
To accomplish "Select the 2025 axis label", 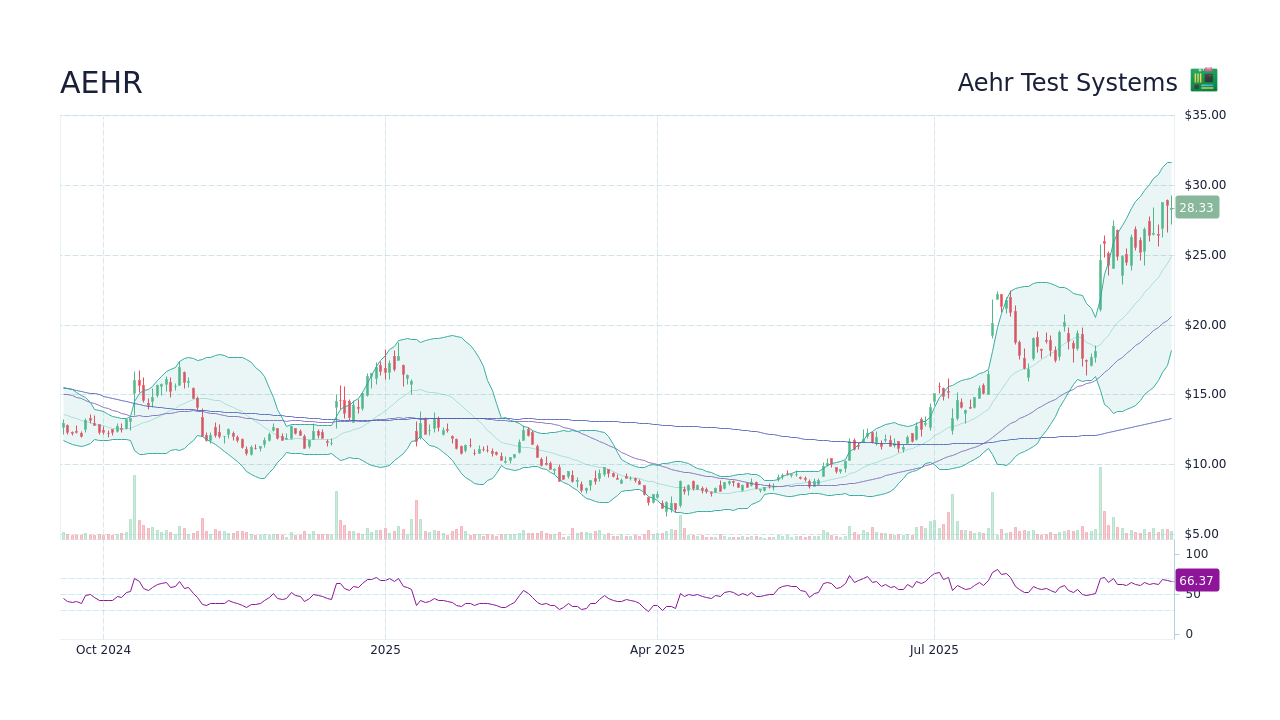I will tap(386, 650).
